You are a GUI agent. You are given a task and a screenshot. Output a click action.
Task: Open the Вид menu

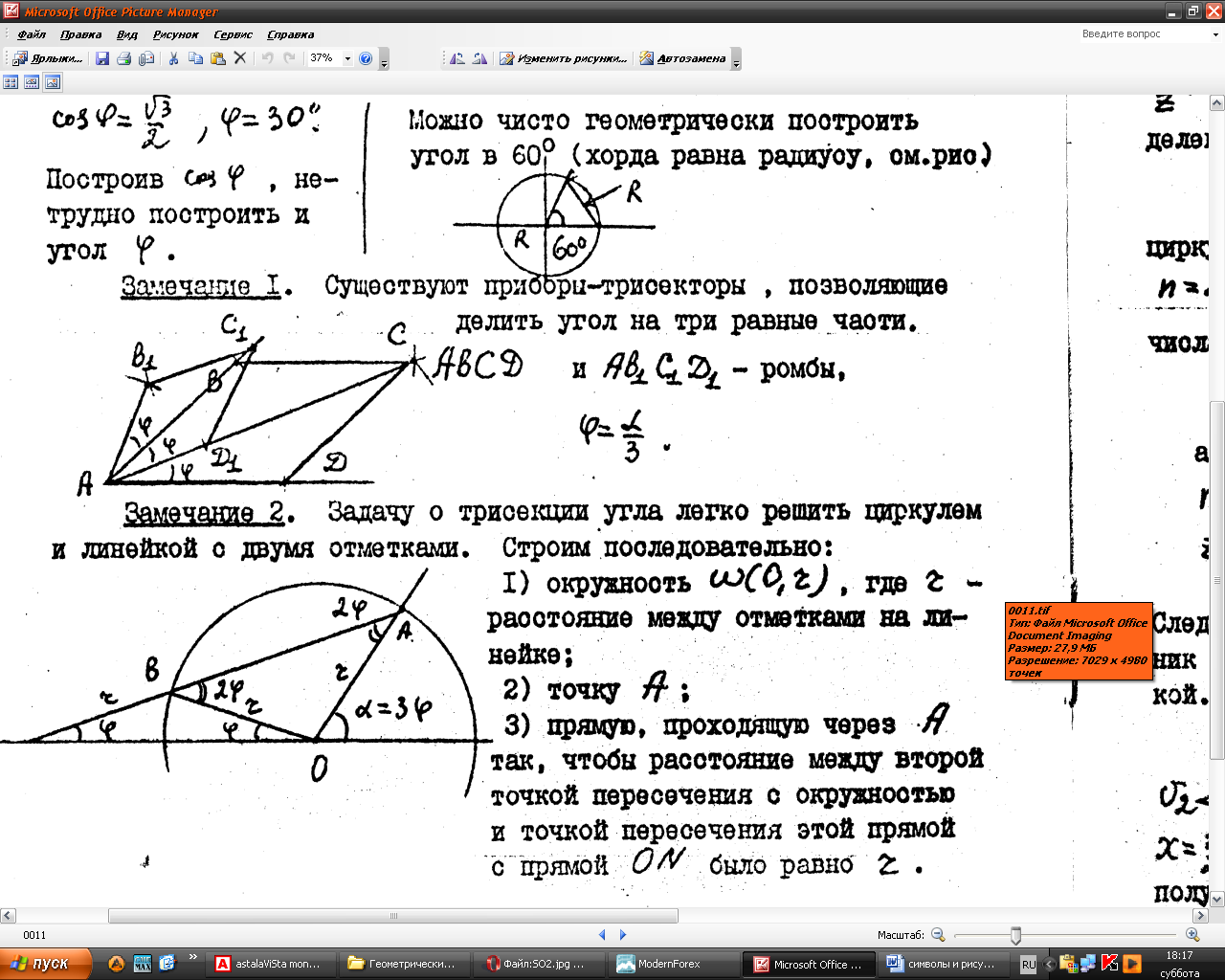[x=127, y=34]
